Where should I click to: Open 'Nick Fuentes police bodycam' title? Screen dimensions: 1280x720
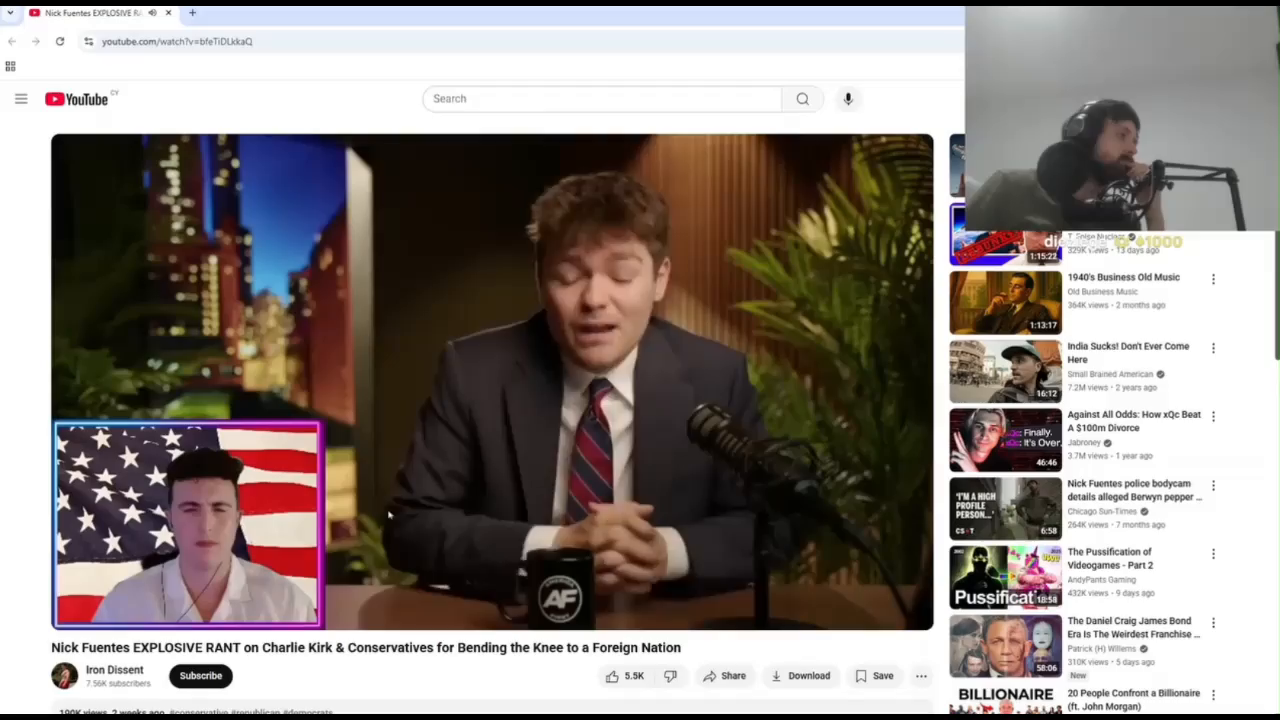coord(1134,490)
